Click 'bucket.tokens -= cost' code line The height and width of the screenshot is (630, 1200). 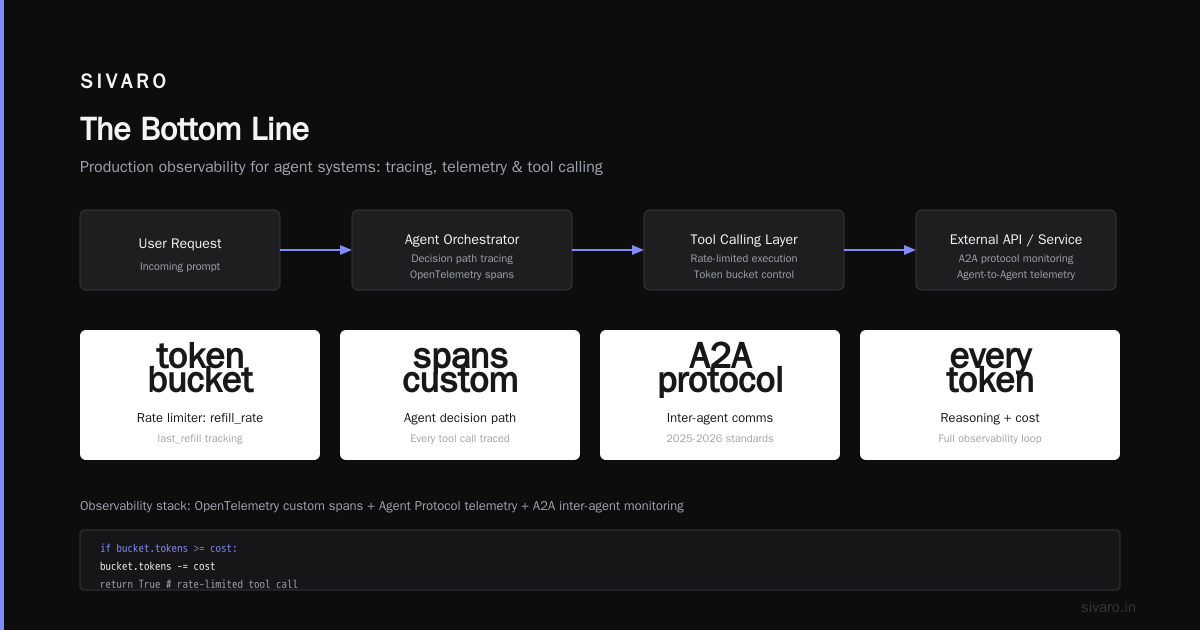157,566
